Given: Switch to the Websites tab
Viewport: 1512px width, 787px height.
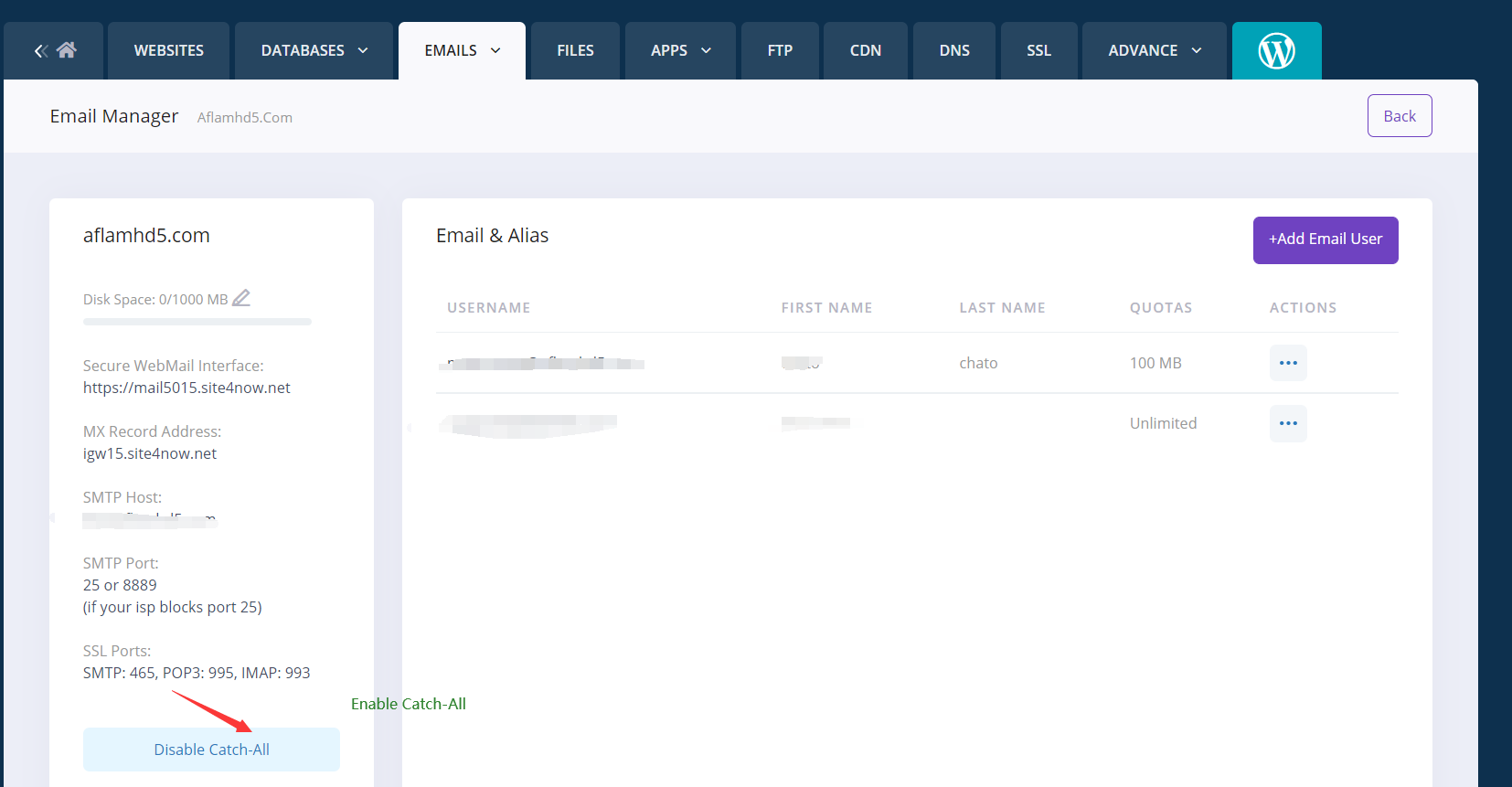Looking at the screenshot, I should tap(168, 51).
